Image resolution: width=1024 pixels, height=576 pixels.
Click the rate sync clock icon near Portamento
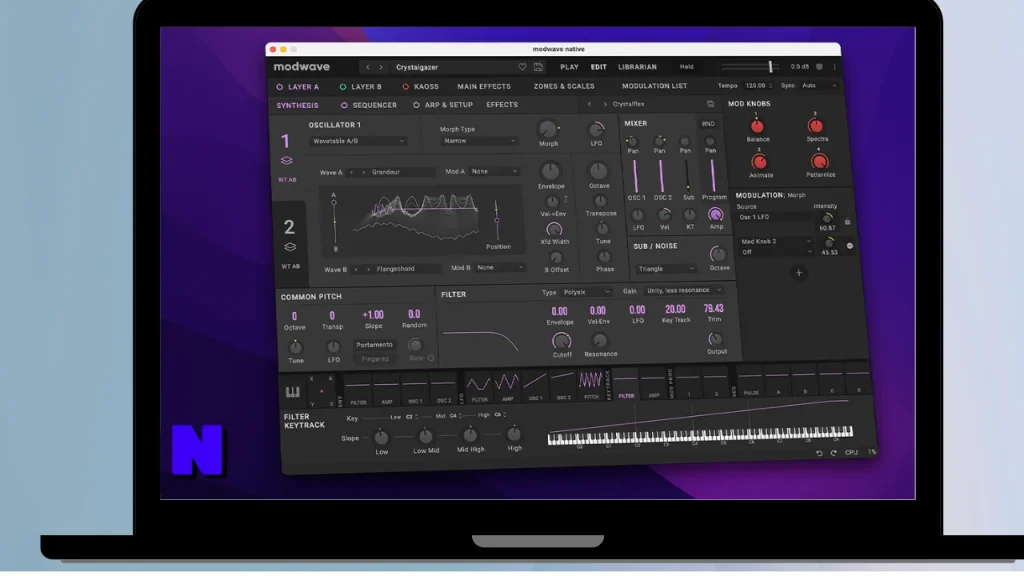[x=430, y=357]
